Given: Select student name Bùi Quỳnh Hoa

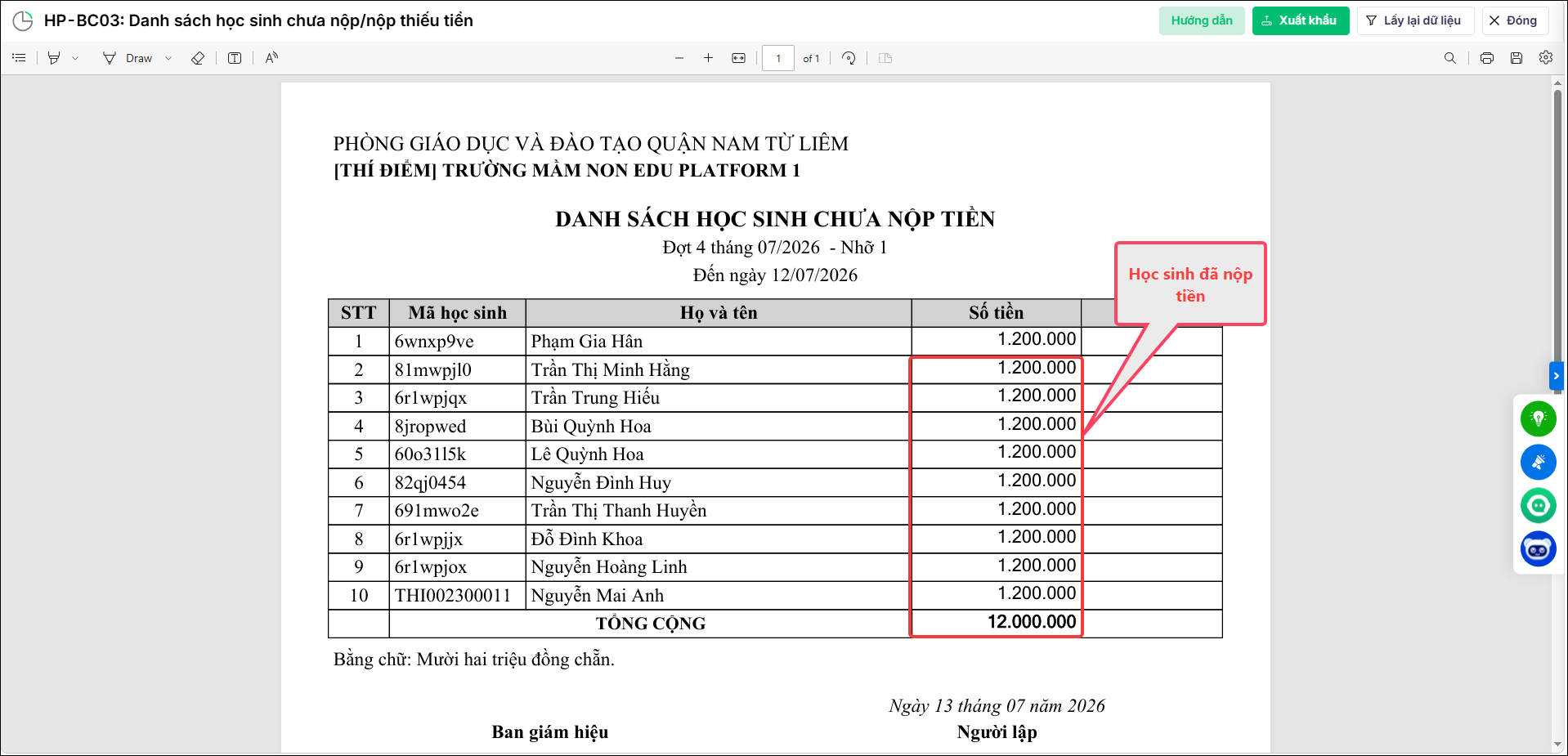Looking at the screenshot, I should (590, 427).
